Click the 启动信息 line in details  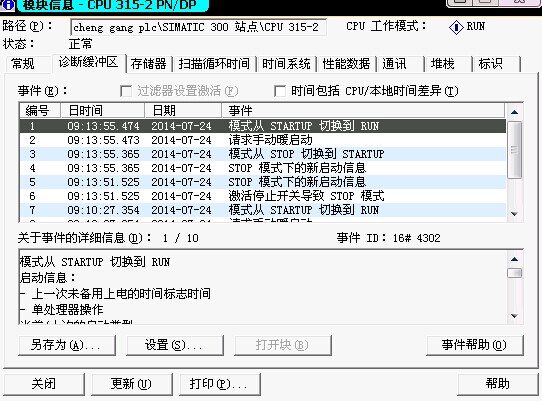click(48, 278)
